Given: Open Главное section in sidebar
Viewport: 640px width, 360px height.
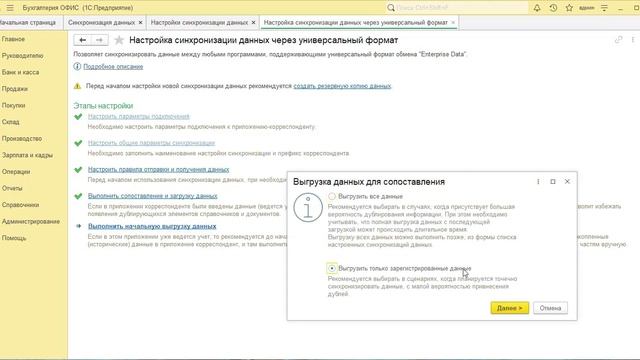Looking at the screenshot, I should click(x=13, y=39).
